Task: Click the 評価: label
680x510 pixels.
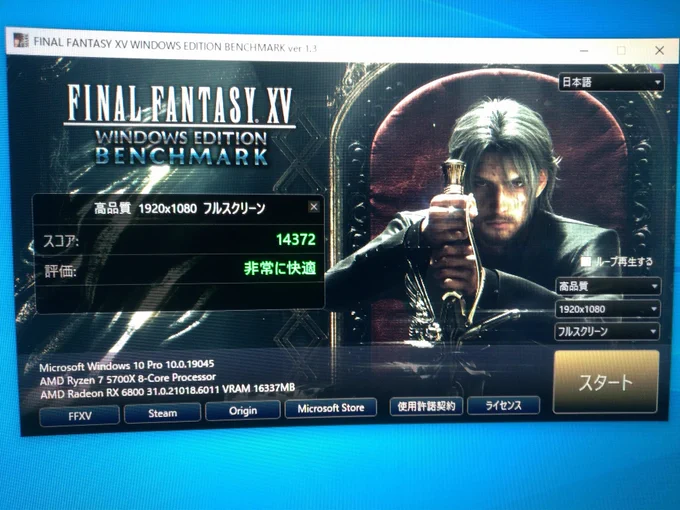Action: click(60, 271)
